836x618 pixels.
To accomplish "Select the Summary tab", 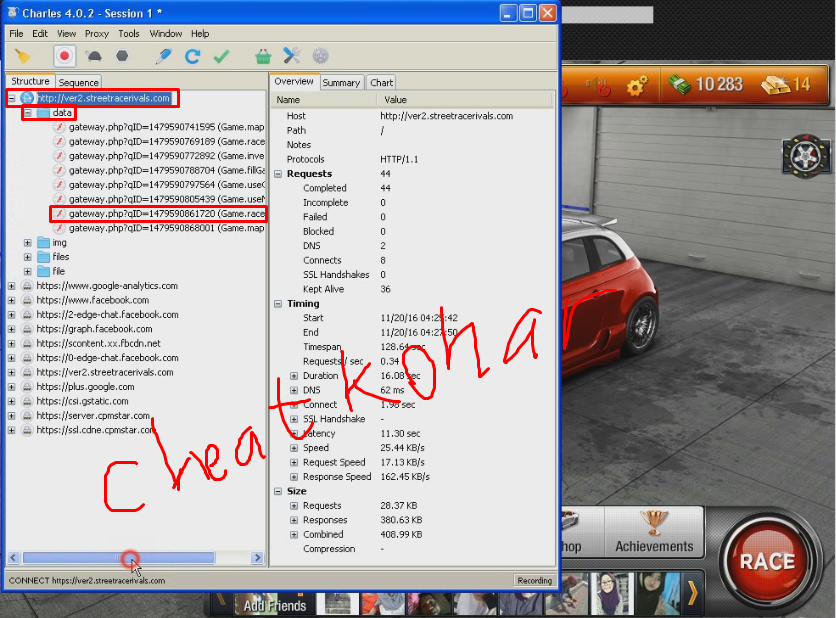I will coord(341,83).
